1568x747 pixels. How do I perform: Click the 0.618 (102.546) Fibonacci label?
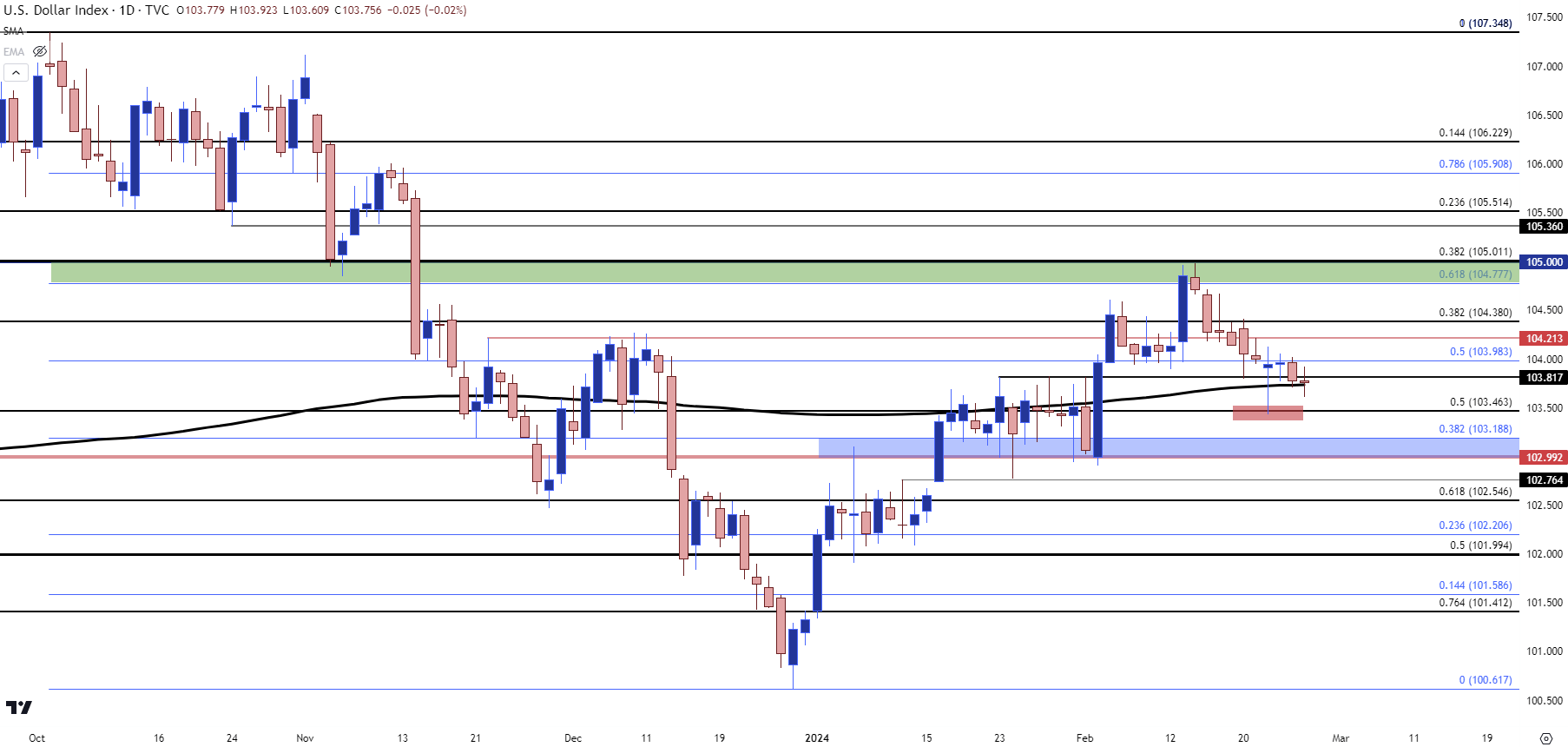tap(1475, 492)
